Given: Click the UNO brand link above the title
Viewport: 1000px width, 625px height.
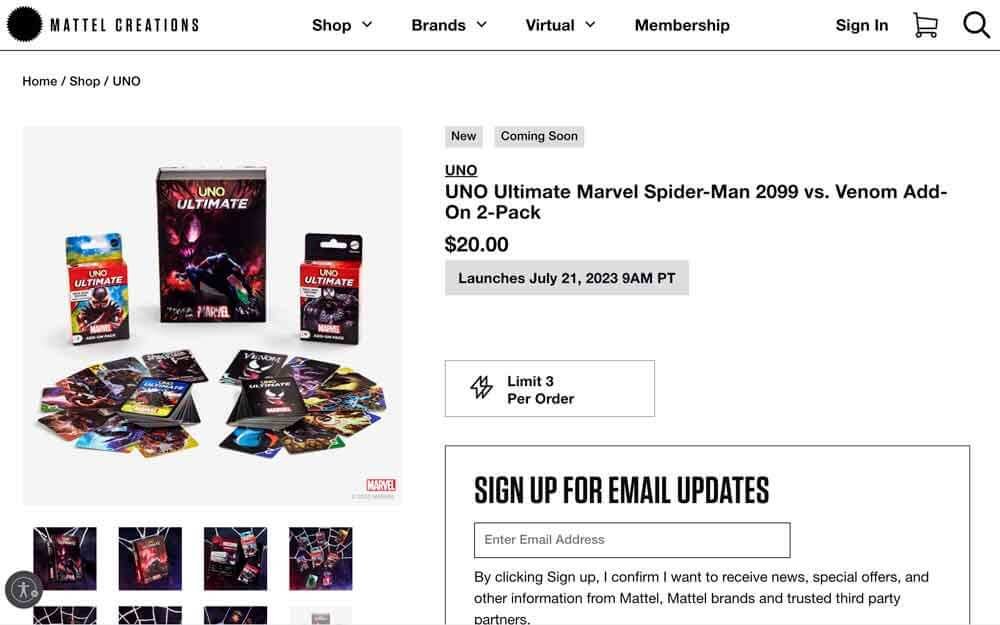Looking at the screenshot, I should [460, 170].
